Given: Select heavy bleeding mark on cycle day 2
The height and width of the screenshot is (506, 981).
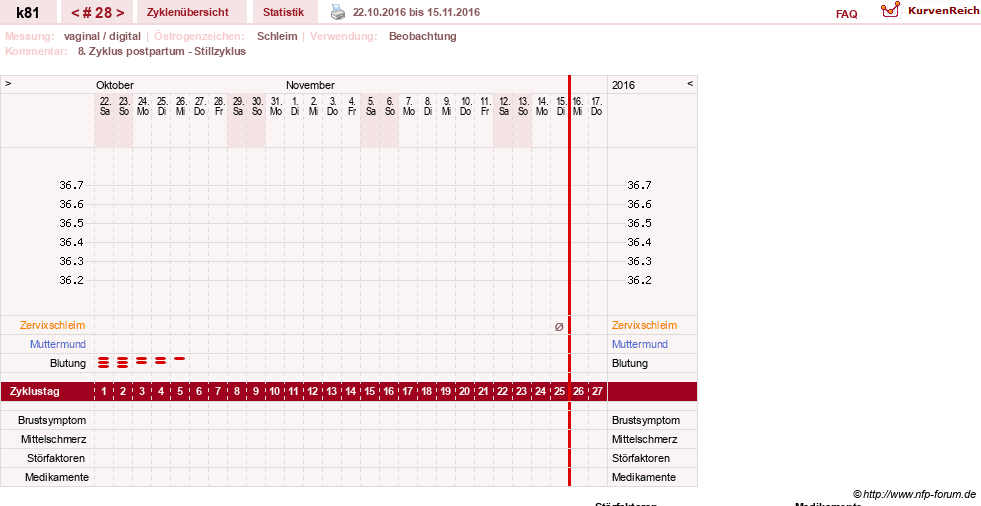Looking at the screenshot, I should pyautogui.click(x=123, y=363).
